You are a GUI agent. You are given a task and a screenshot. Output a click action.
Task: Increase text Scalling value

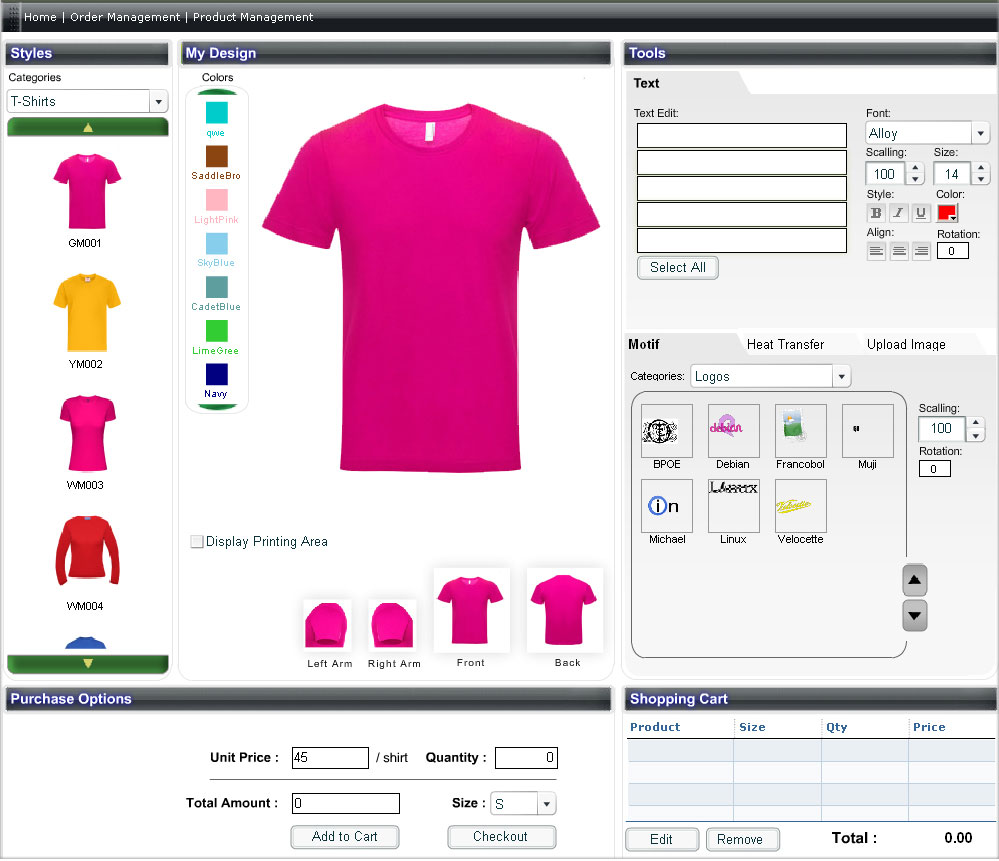click(x=916, y=168)
